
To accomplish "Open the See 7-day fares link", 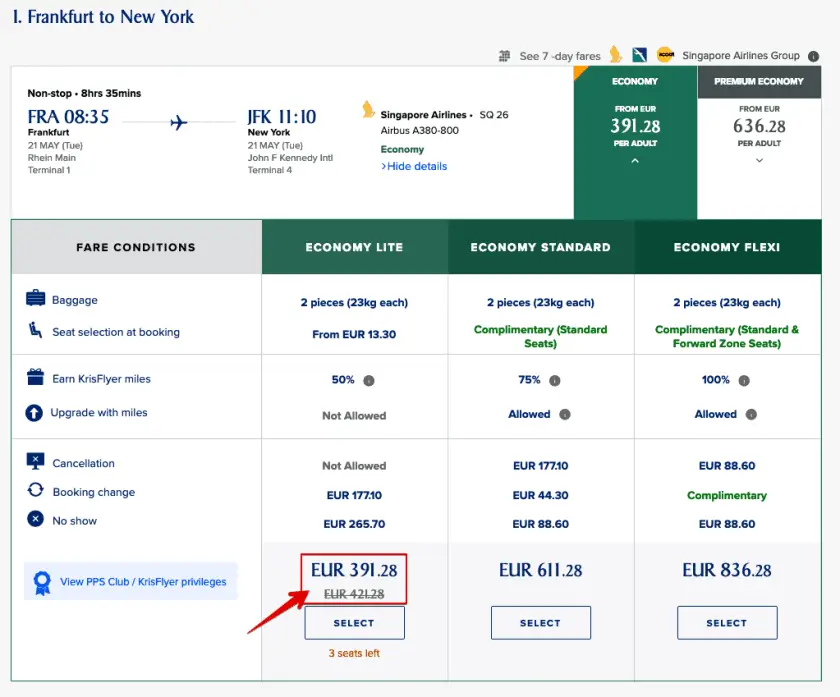I will tap(560, 56).
